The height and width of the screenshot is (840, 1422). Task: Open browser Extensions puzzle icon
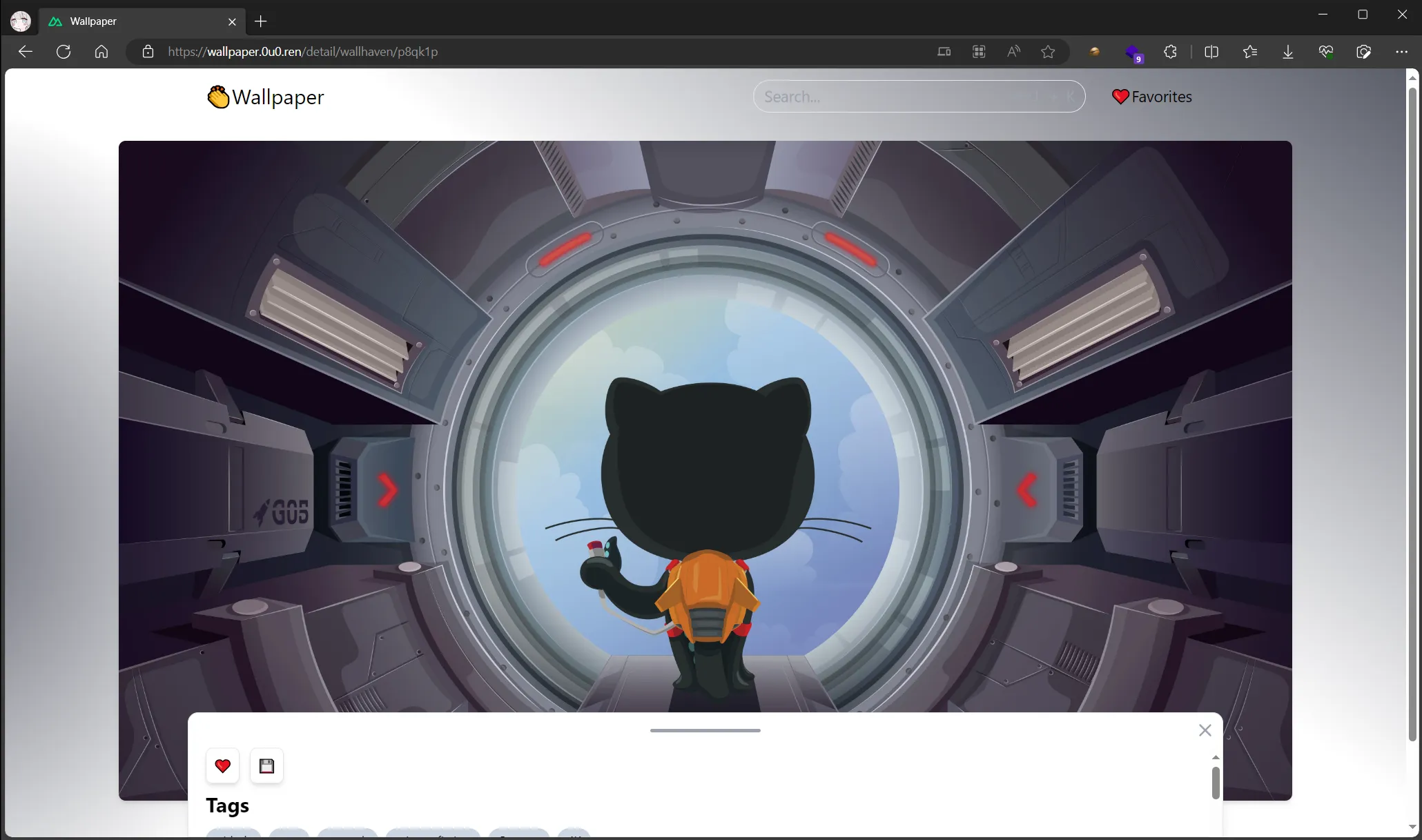point(1170,52)
